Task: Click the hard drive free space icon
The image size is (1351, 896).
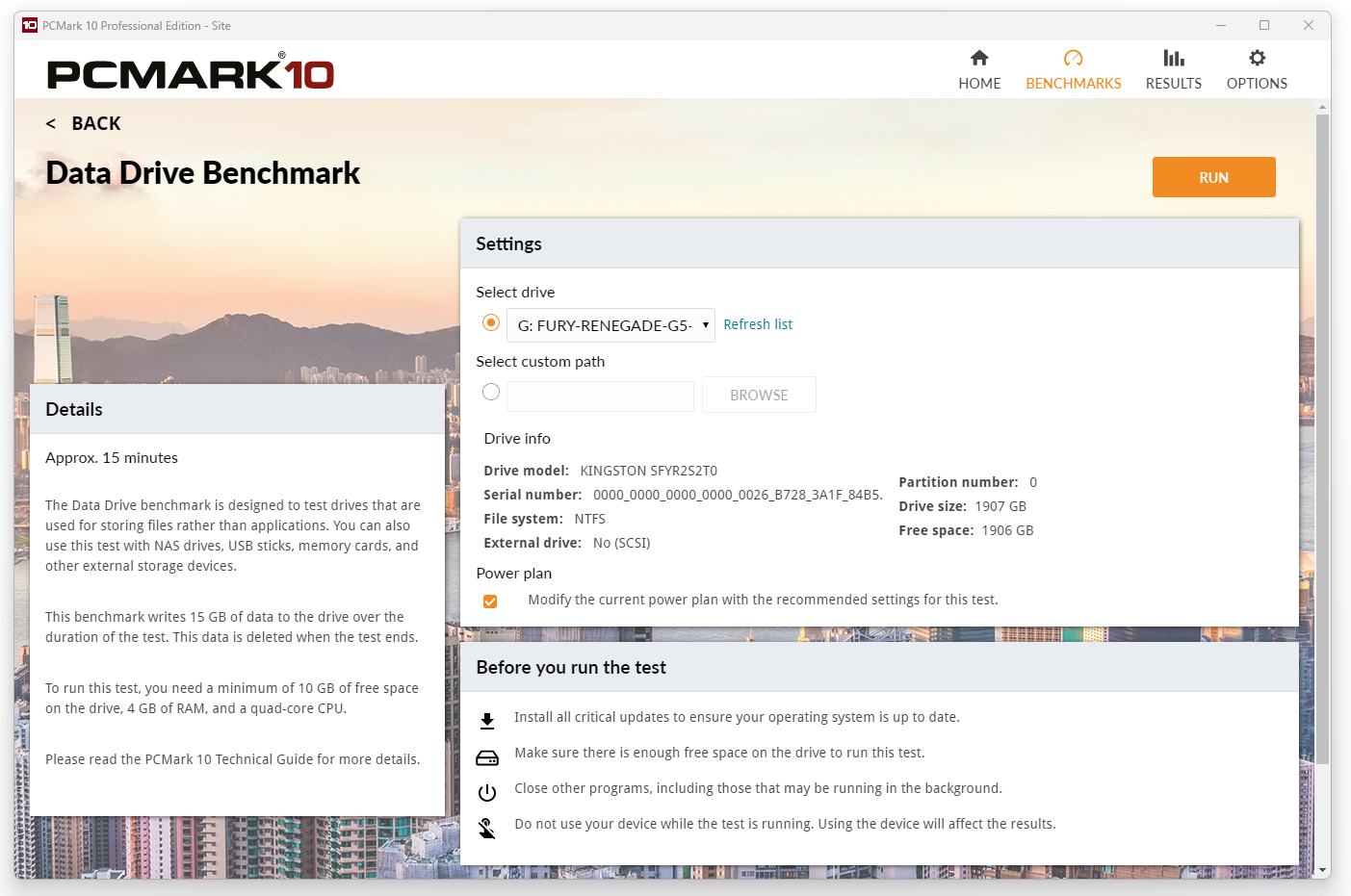Action: pos(487,758)
